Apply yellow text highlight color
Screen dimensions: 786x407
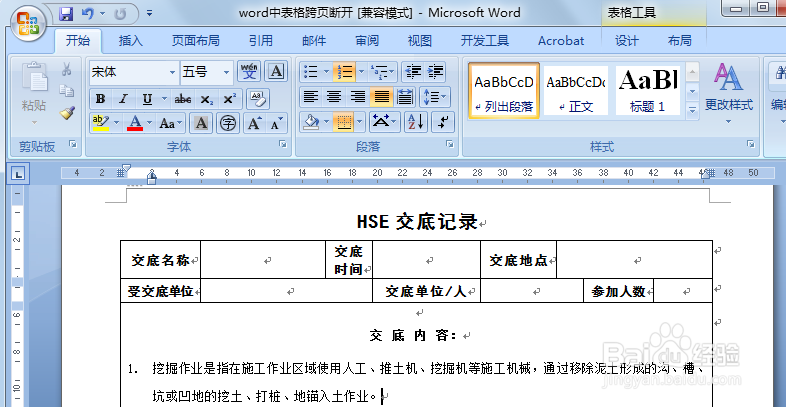point(101,123)
